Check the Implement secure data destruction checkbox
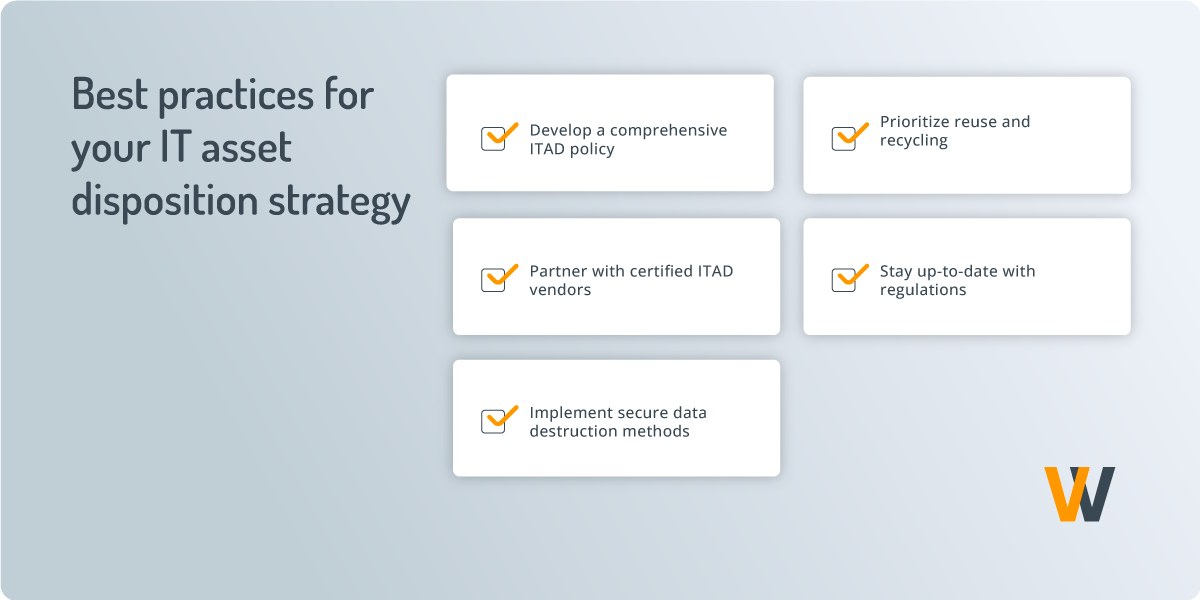Image resolution: width=1200 pixels, height=600 pixels. tap(497, 421)
